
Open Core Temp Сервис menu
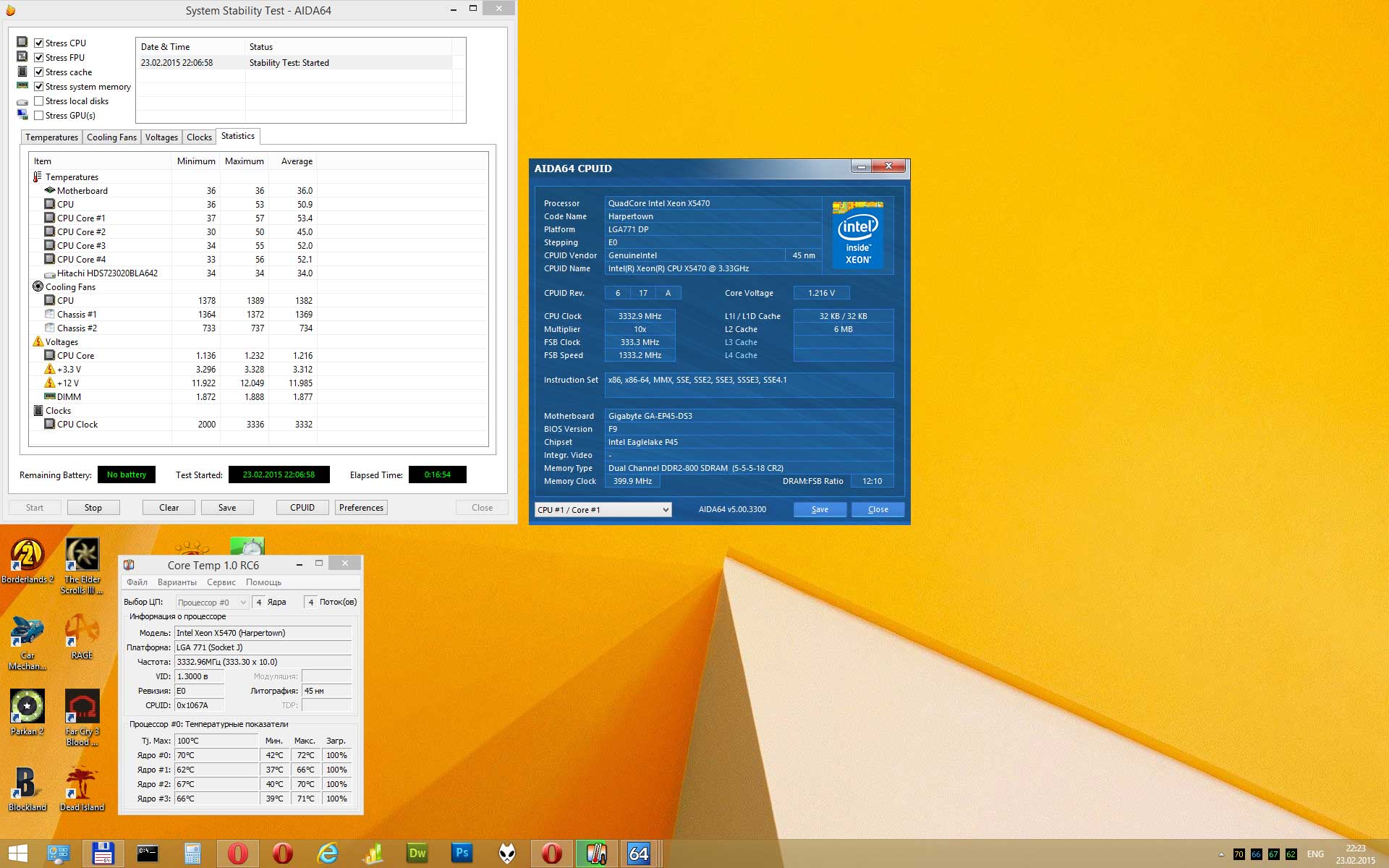pyautogui.click(x=221, y=582)
